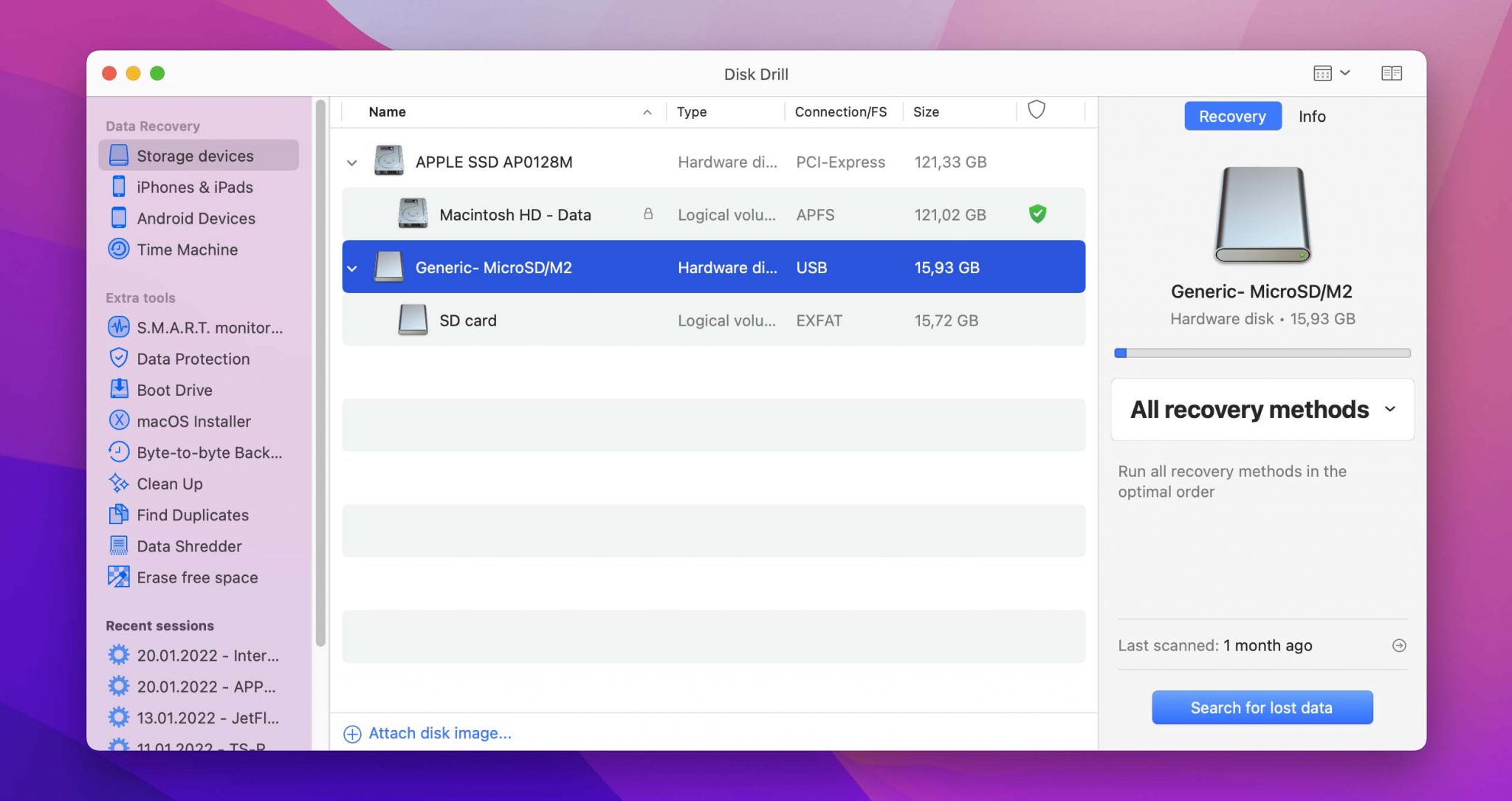This screenshot has height=801, width=1512.
Task: Select the Macintosh HD - Data volume row
Action: 713,214
